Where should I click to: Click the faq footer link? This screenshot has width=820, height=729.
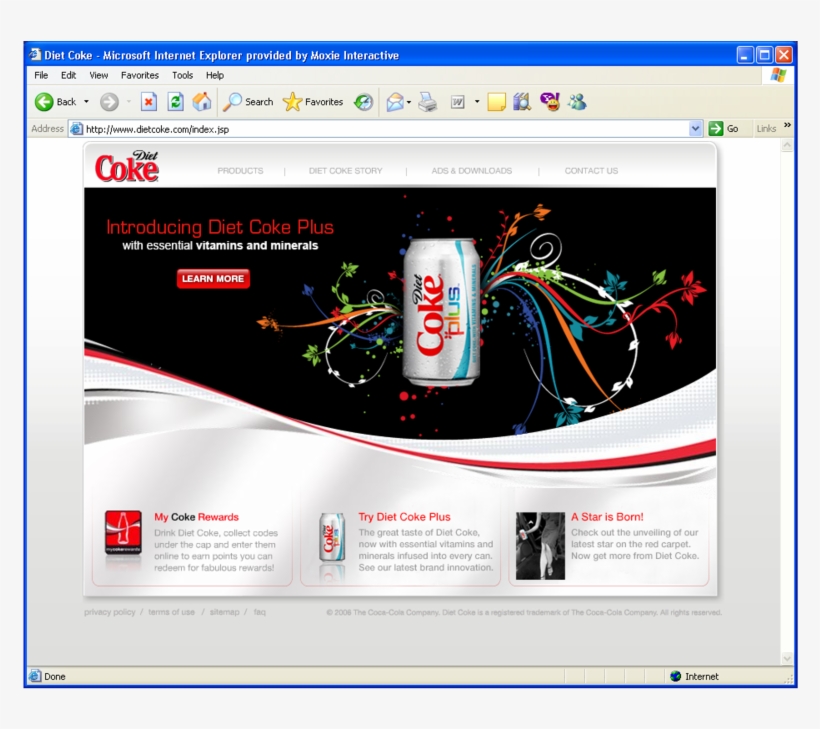coord(259,612)
